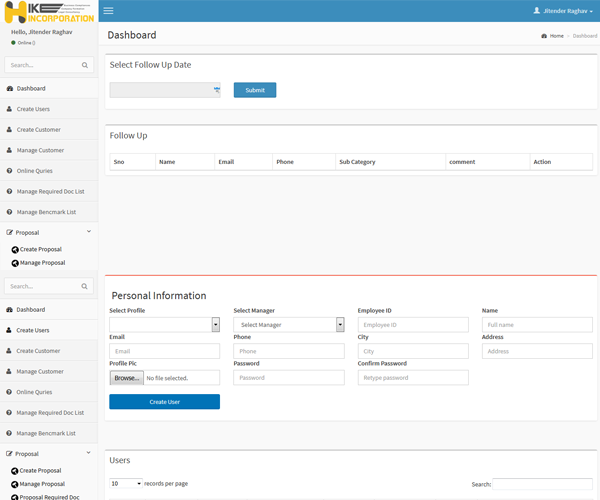Click Create Proposal arrow icon in lower sidebar
Screen dimensions: 600x500
coord(15,471)
